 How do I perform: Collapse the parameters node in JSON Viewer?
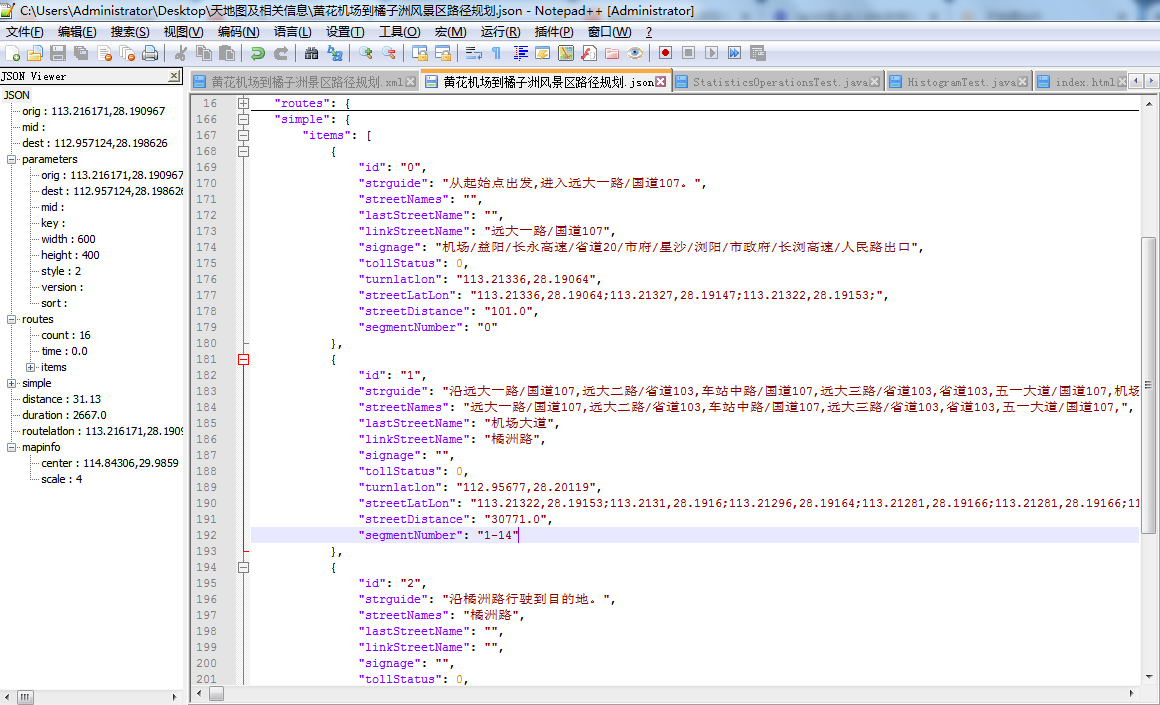(x=11, y=159)
